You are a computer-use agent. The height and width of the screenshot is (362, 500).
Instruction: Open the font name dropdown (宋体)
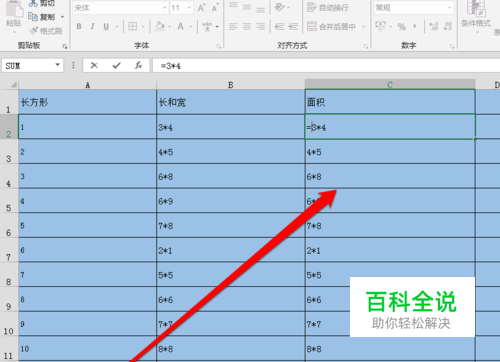point(165,7)
